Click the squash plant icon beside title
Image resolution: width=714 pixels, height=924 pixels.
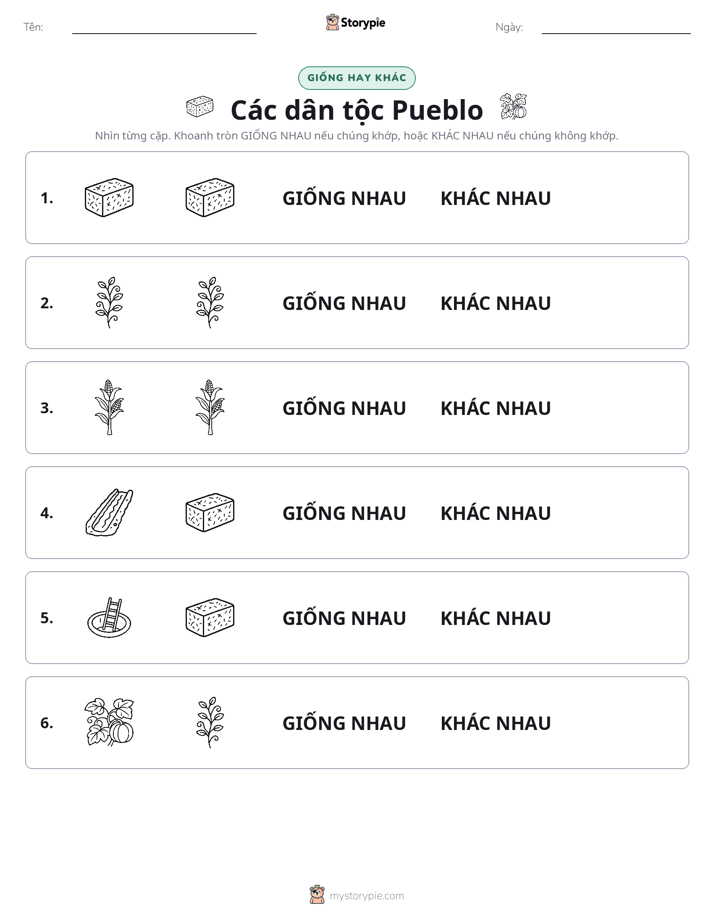pyautogui.click(x=514, y=107)
